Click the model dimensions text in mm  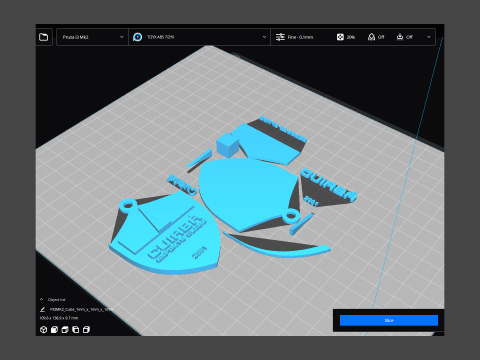[59, 318]
